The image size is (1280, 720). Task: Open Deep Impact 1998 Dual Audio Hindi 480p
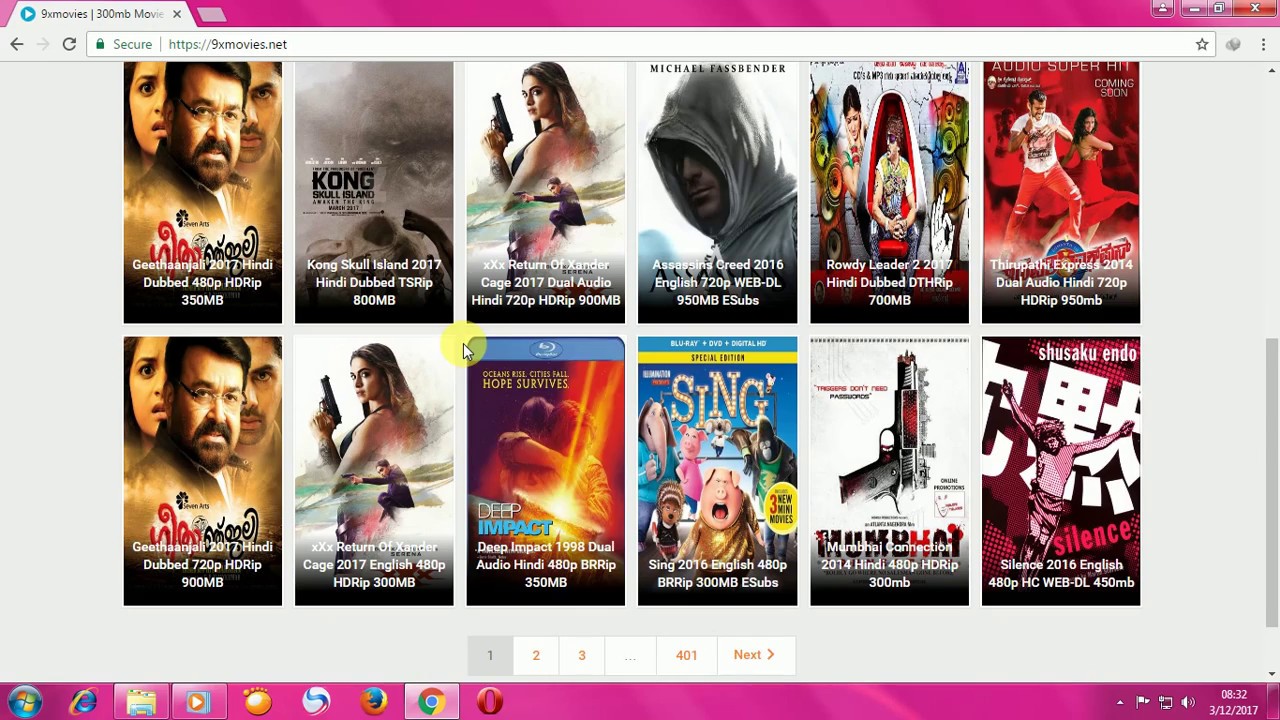546,471
